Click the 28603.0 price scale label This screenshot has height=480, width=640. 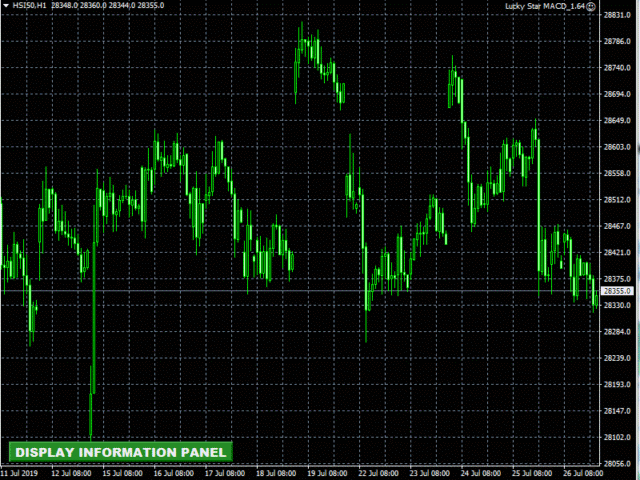[x=617, y=147]
